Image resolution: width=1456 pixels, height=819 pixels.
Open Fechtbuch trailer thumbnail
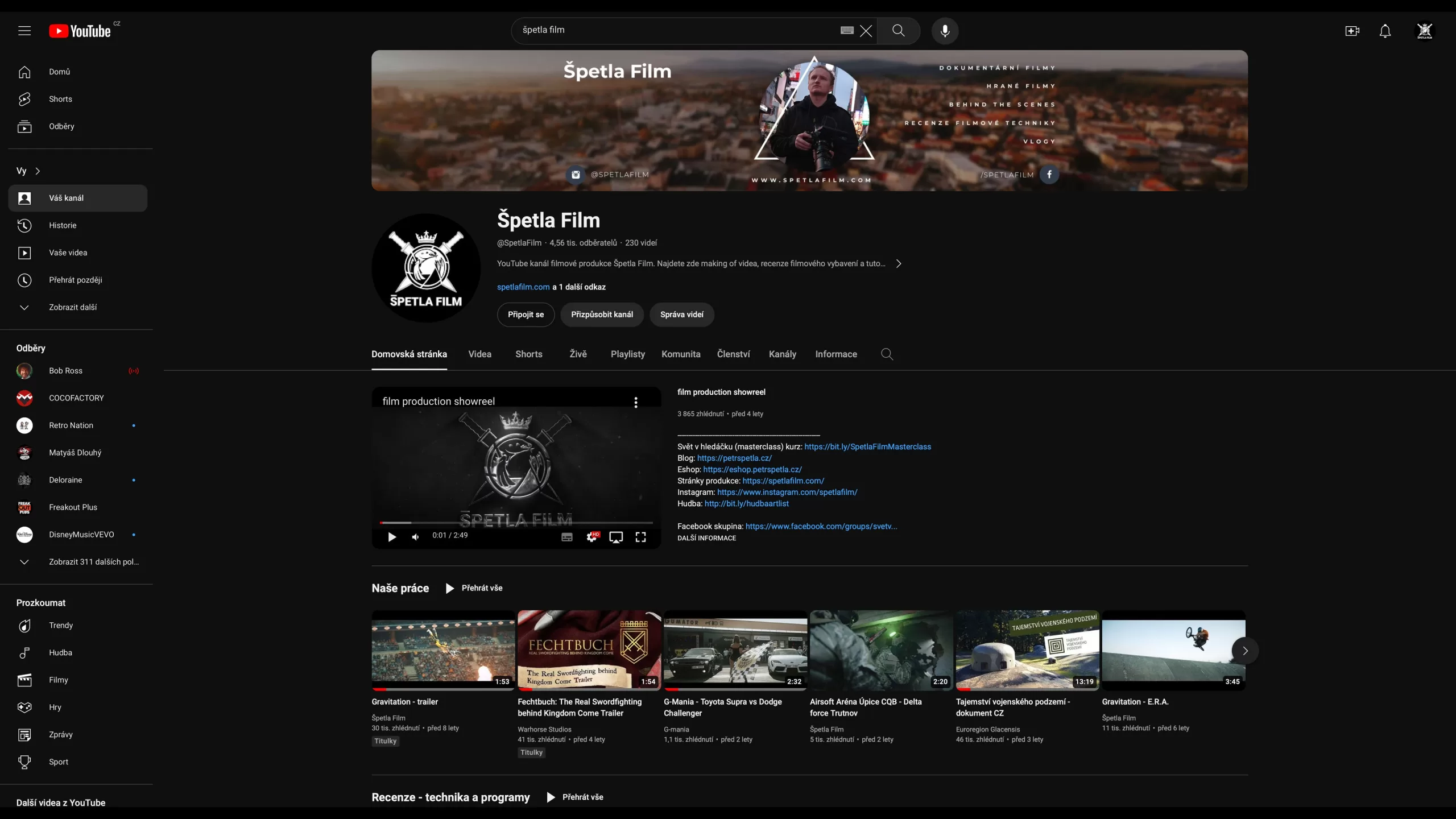[589, 651]
